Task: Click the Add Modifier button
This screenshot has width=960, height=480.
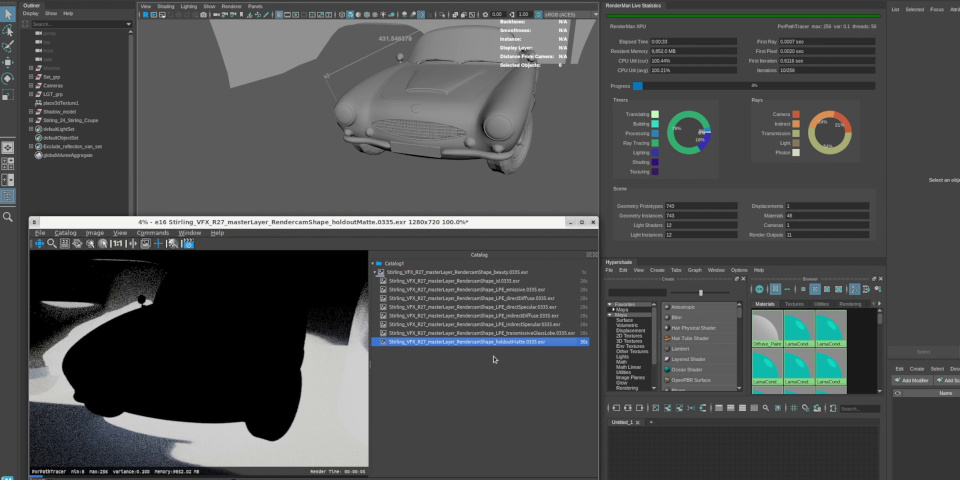Action: click(912, 380)
